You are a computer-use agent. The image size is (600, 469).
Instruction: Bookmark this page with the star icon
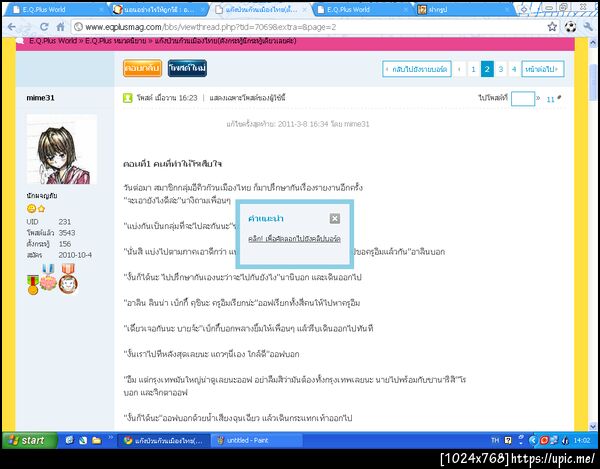coord(552,27)
